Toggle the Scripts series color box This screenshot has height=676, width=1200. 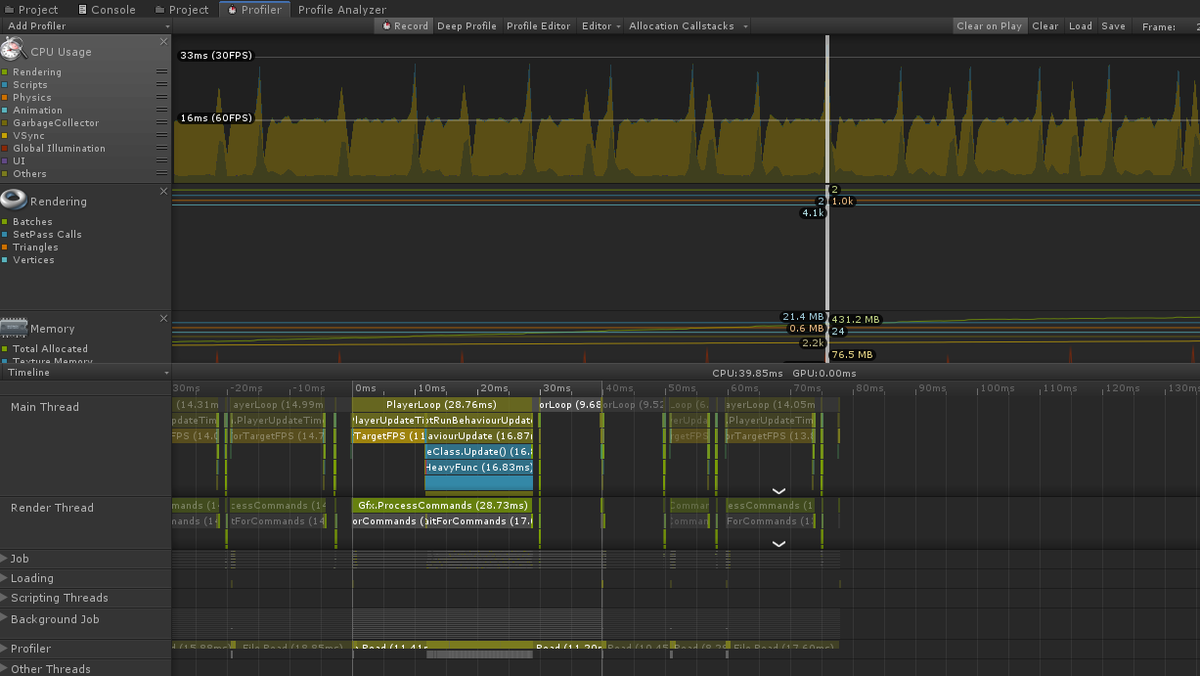[5, 85]
